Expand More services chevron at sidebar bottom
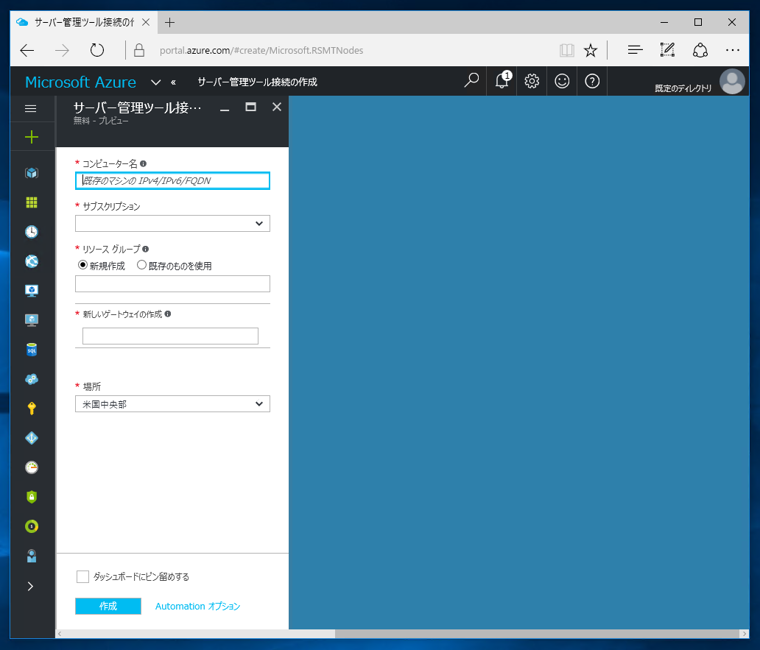 pos(31,587)
